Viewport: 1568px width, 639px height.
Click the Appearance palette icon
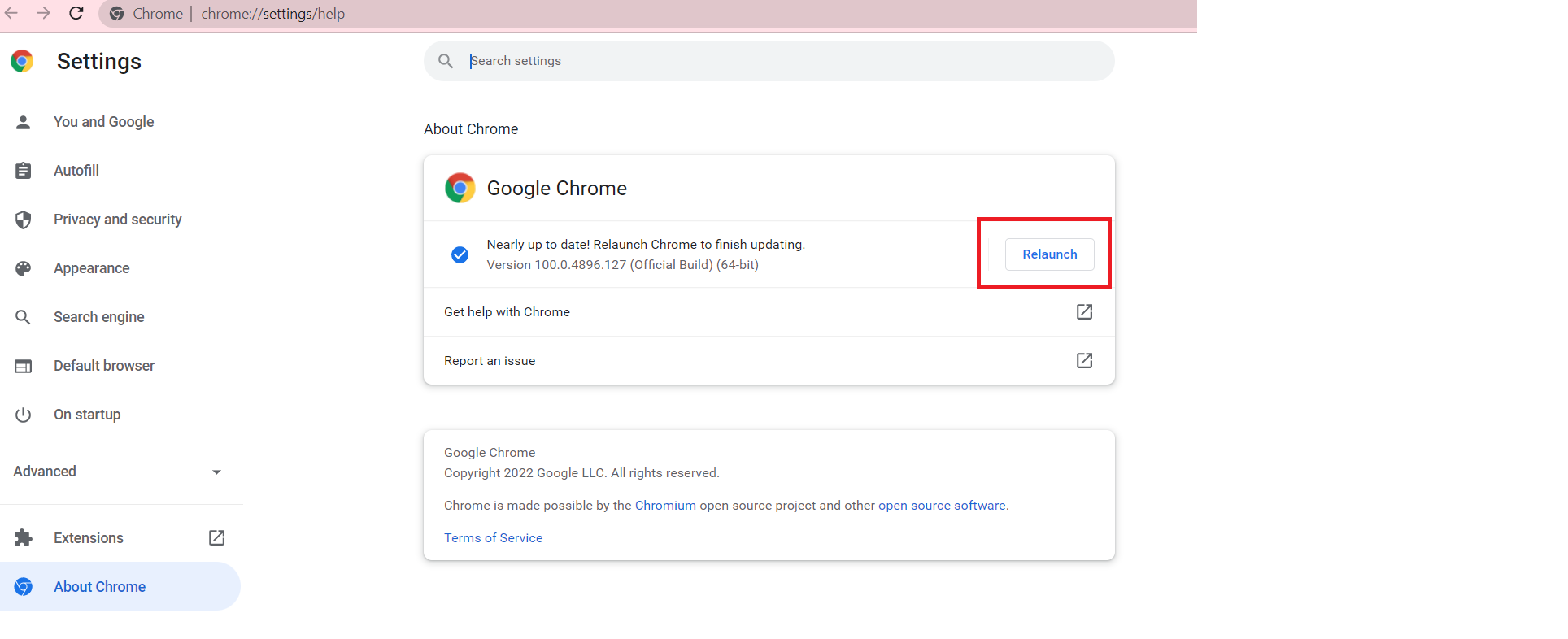click(24, 268)
